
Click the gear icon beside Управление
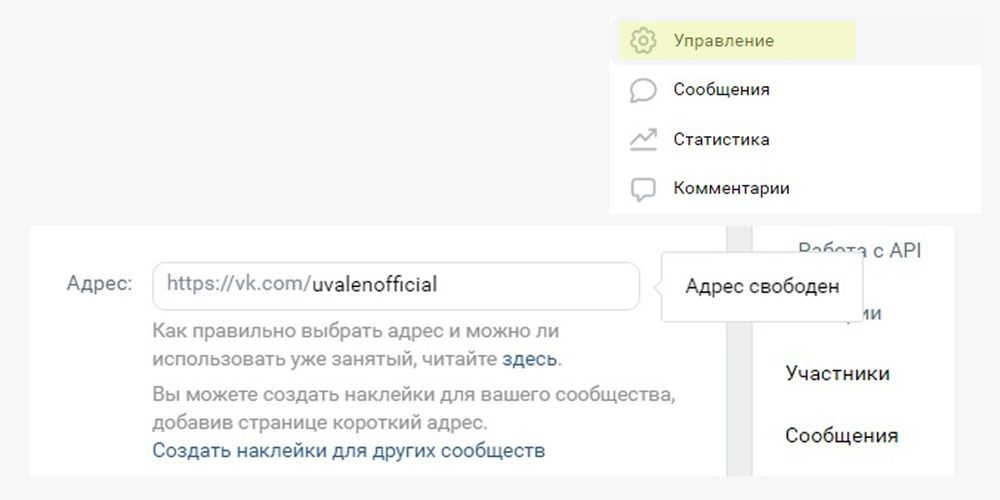tap(643, 41)
